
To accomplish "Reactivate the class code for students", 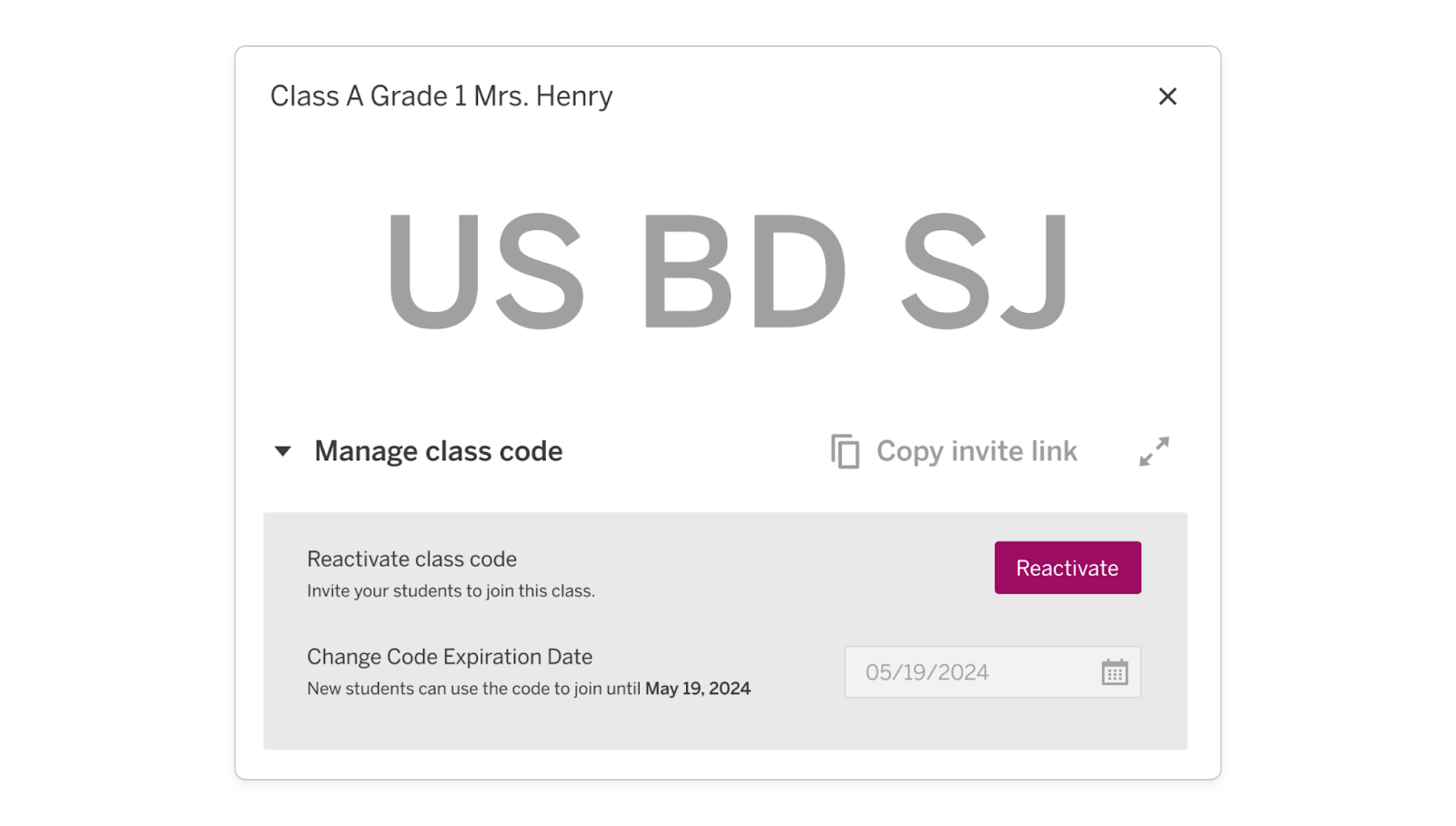I will 1067,568.
